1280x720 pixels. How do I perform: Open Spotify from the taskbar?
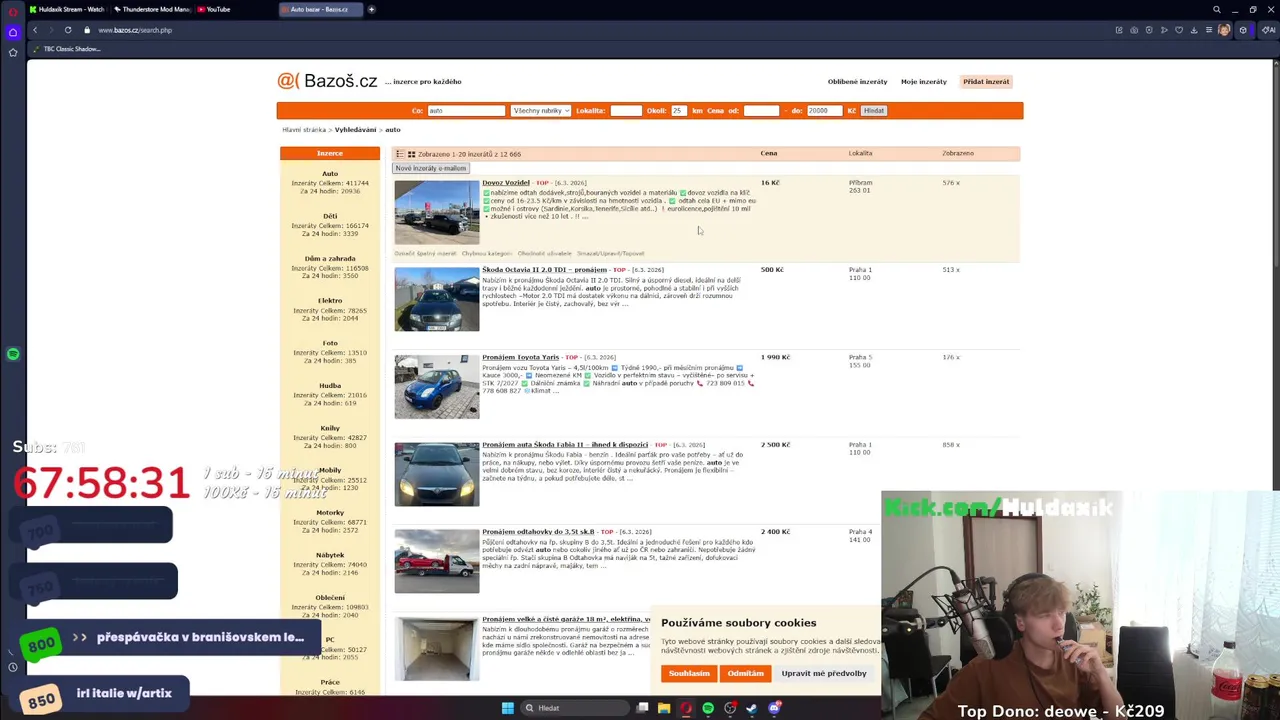tap(708, 708)
